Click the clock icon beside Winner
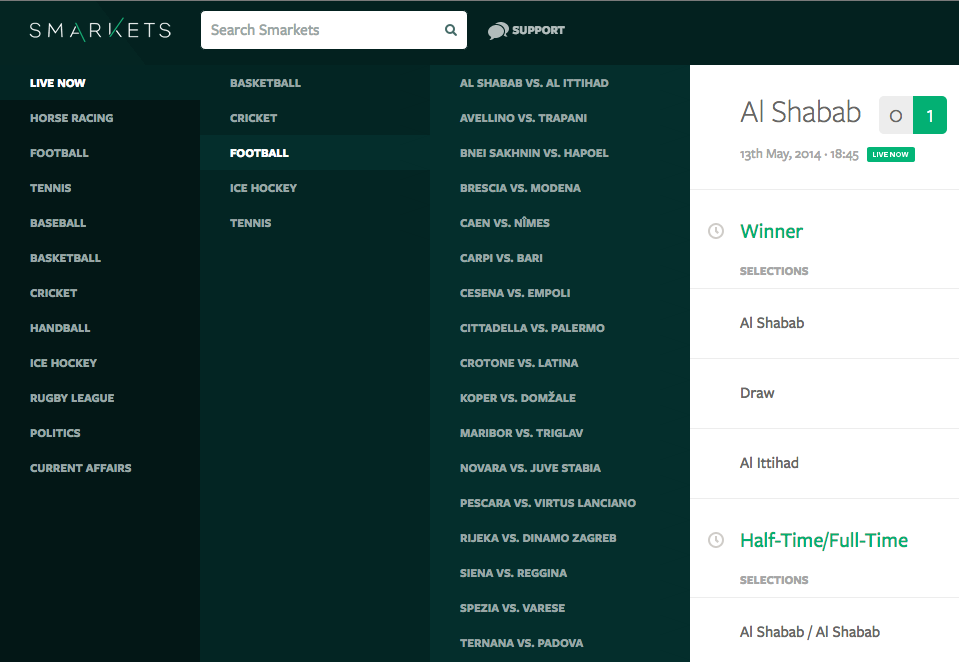Viewport: 959px width, 662px height. (x=716, y=231)
